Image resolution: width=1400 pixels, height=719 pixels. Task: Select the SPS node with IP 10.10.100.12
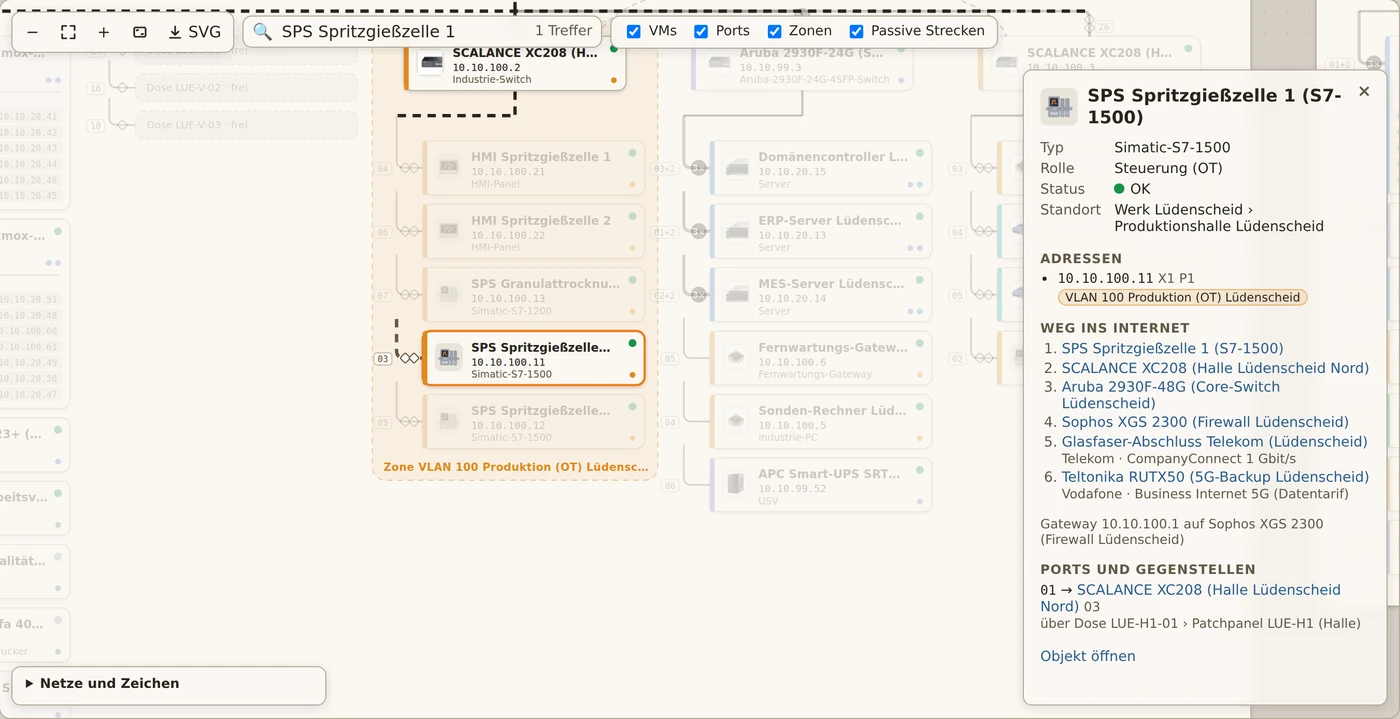534,421
